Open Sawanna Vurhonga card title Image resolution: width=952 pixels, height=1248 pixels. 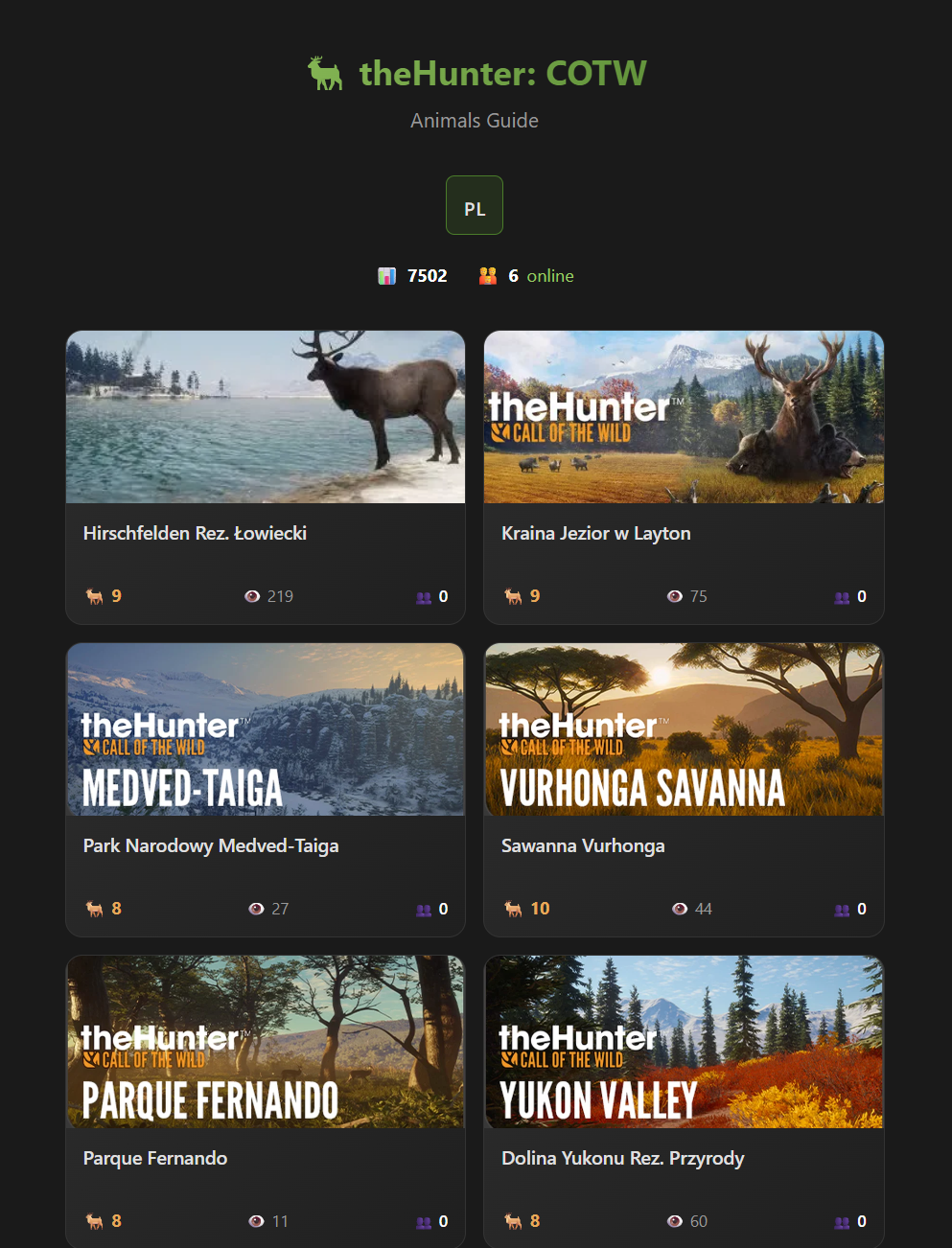coord(583,845)
